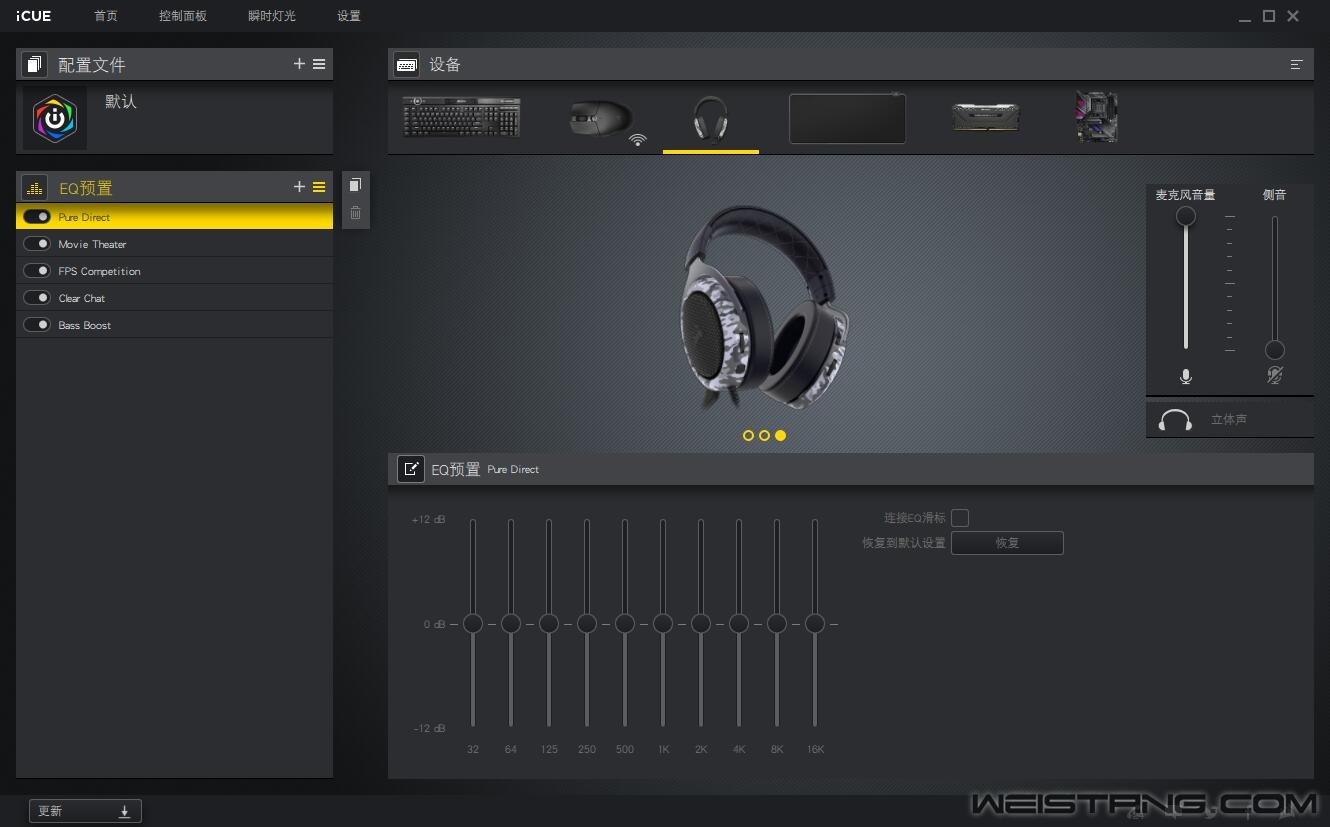
Task: Select the wireless mouse device
Action: (607, 121)
